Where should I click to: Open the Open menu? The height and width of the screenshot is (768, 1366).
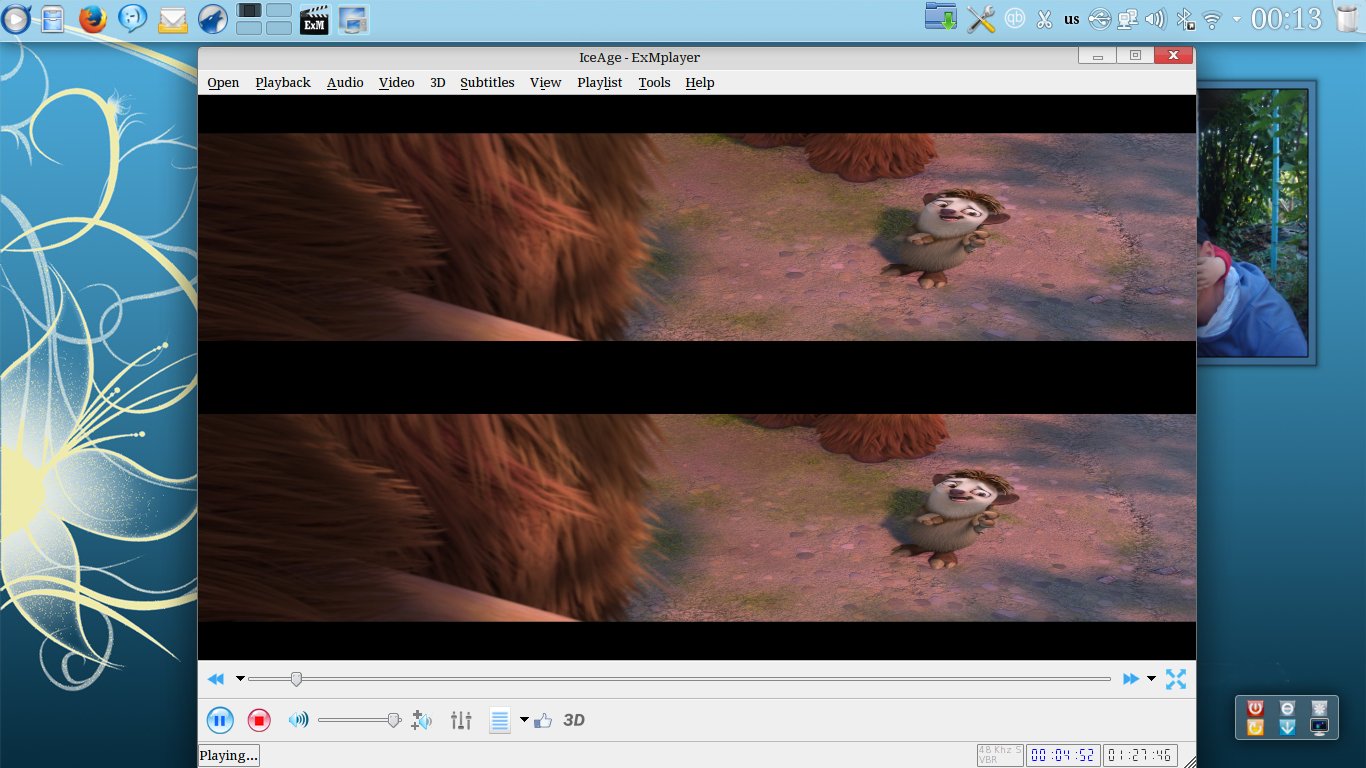tap(223, 83)
